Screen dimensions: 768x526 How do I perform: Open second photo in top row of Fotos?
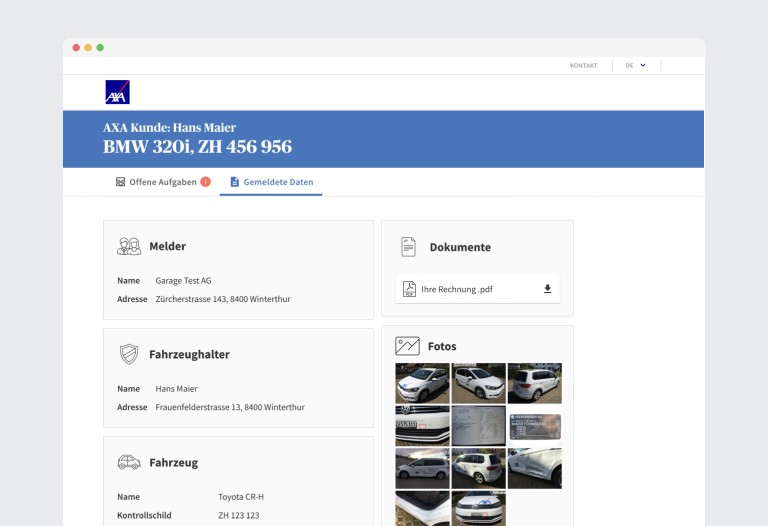click(x=479, y=383)
